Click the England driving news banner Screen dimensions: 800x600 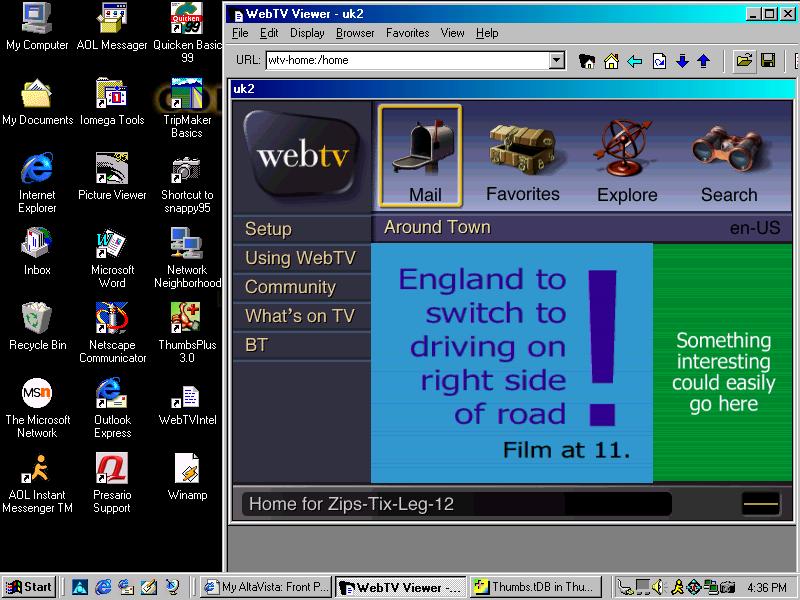(512, 363)
